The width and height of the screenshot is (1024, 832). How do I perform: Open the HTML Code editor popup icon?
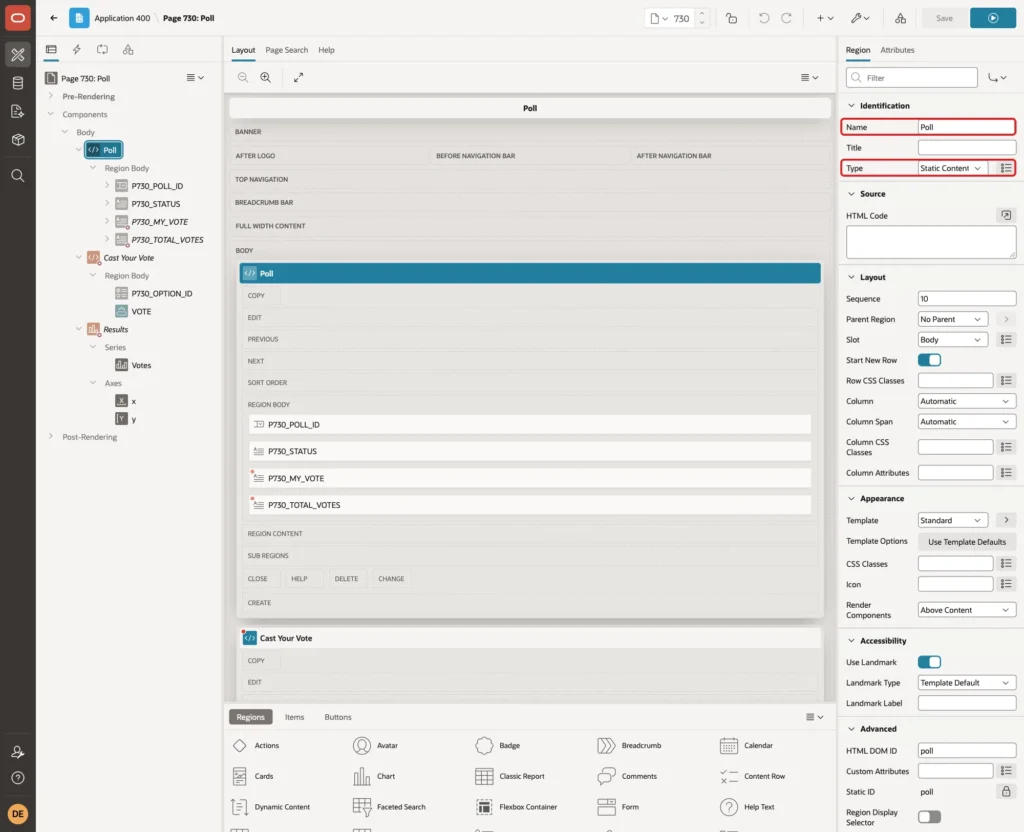1006,215
